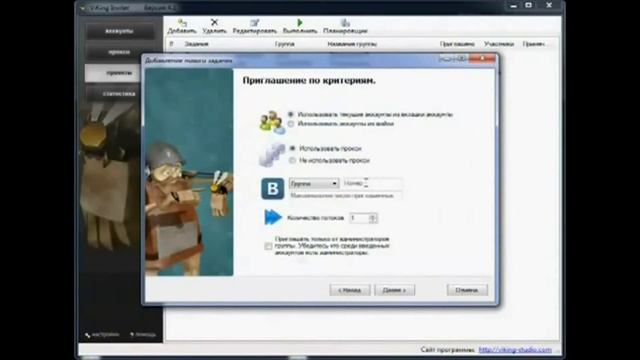Open the статистика sidebar tab

(x=119, y=93)
